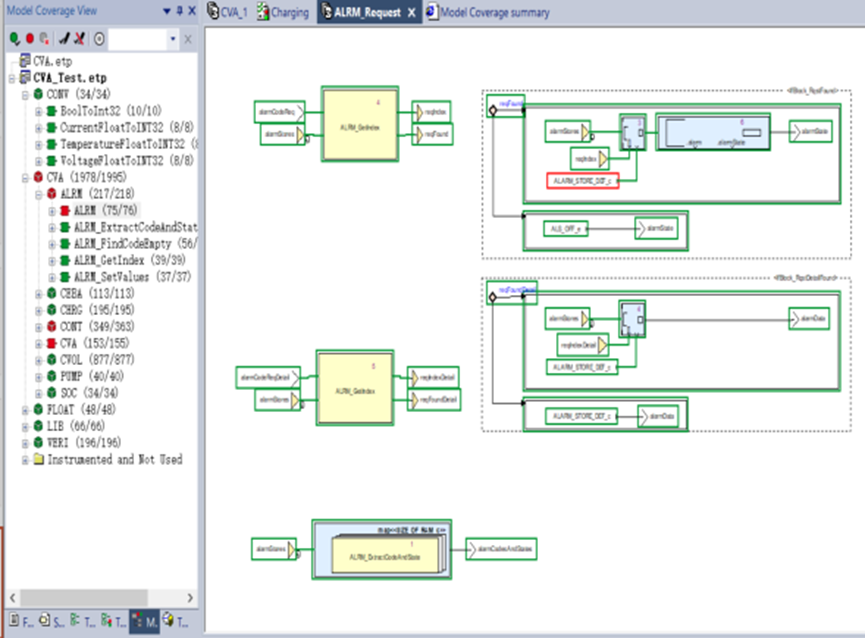Viewport: 865px width, 638px height.
Task: Click the gray coverage marker icon
Action: tap(44, 38)
